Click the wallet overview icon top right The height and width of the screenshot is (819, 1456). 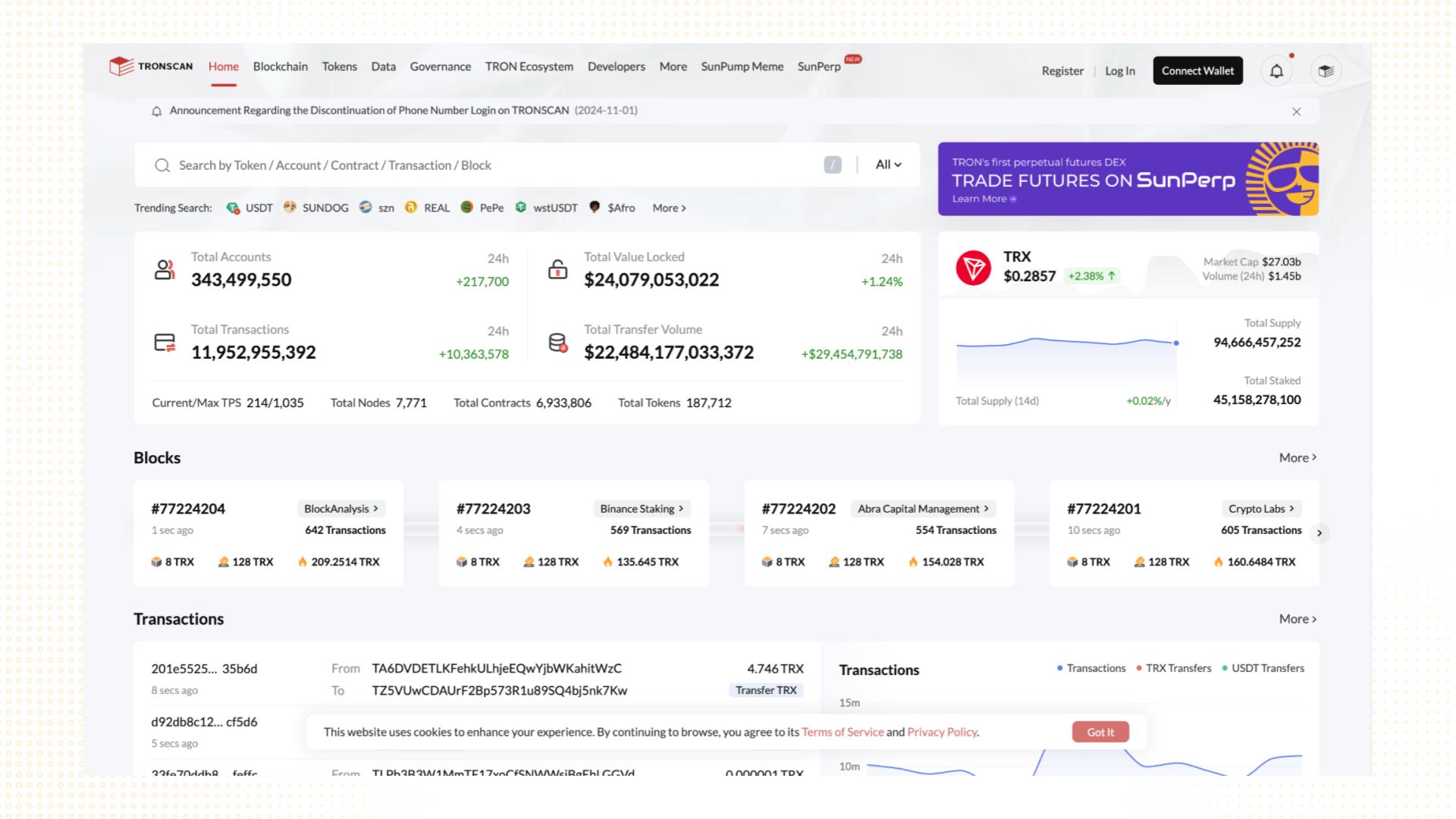(x=1326, y=70)
